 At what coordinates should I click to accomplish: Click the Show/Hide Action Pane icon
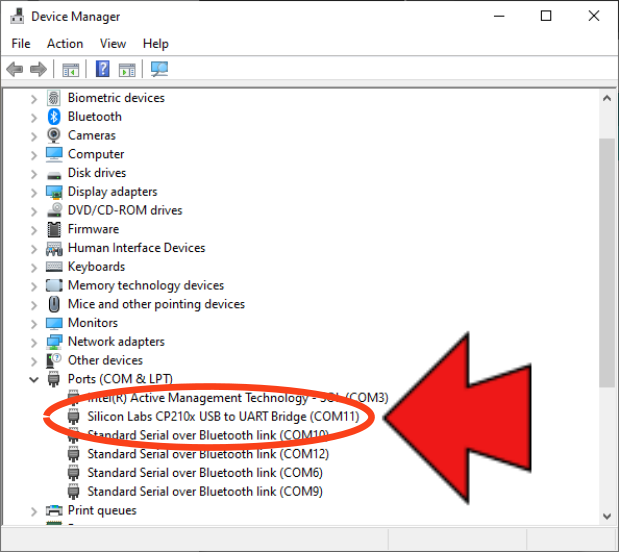(x=127, y=69)
